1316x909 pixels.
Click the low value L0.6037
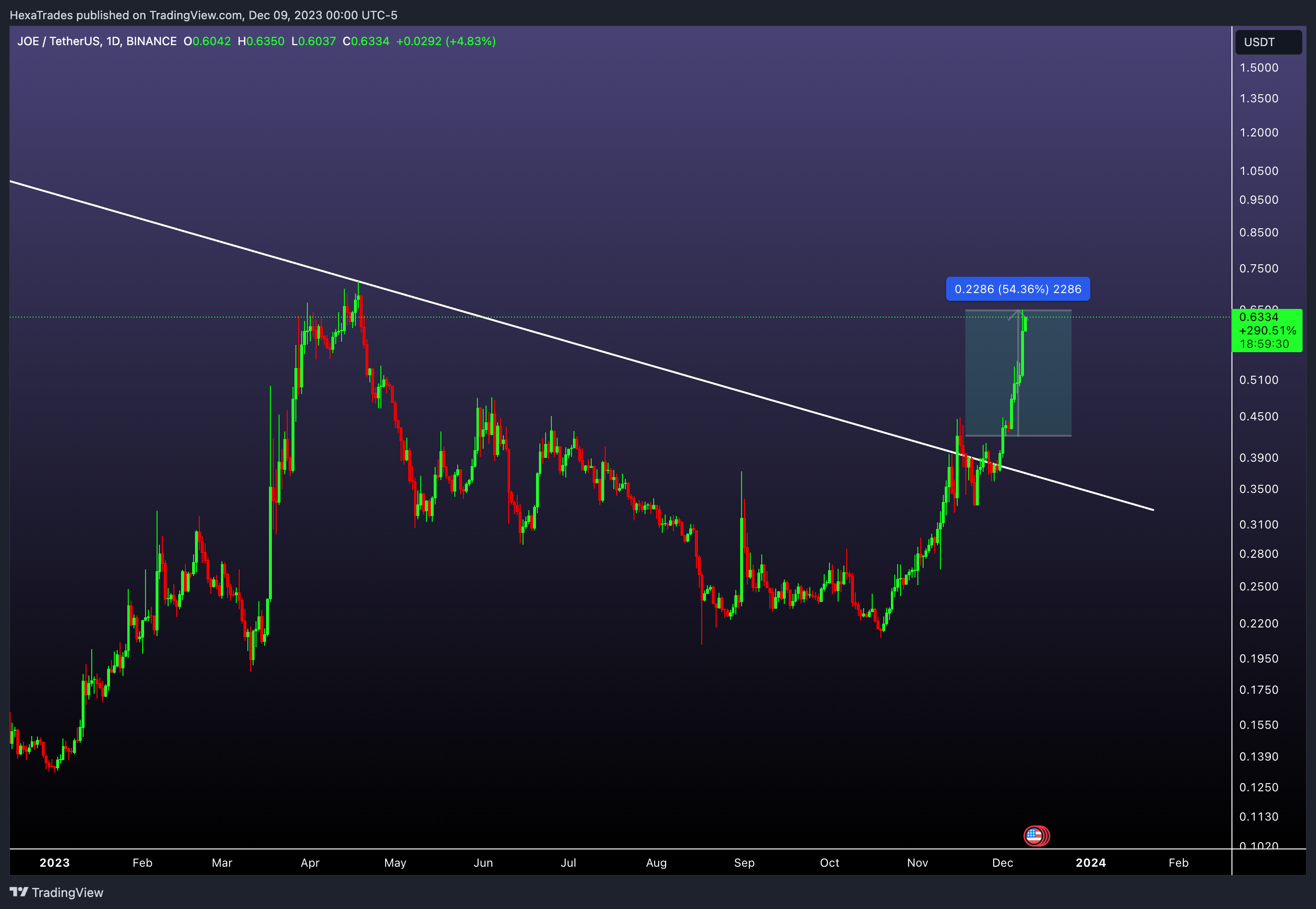point(314,41)
